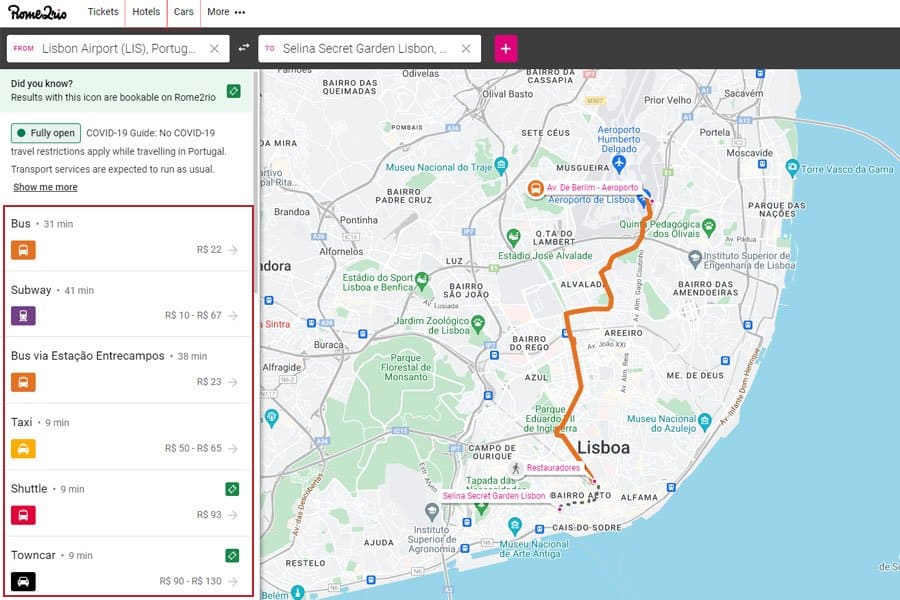
Task: Swap origin and destination arrows
Action: point(244,48)
